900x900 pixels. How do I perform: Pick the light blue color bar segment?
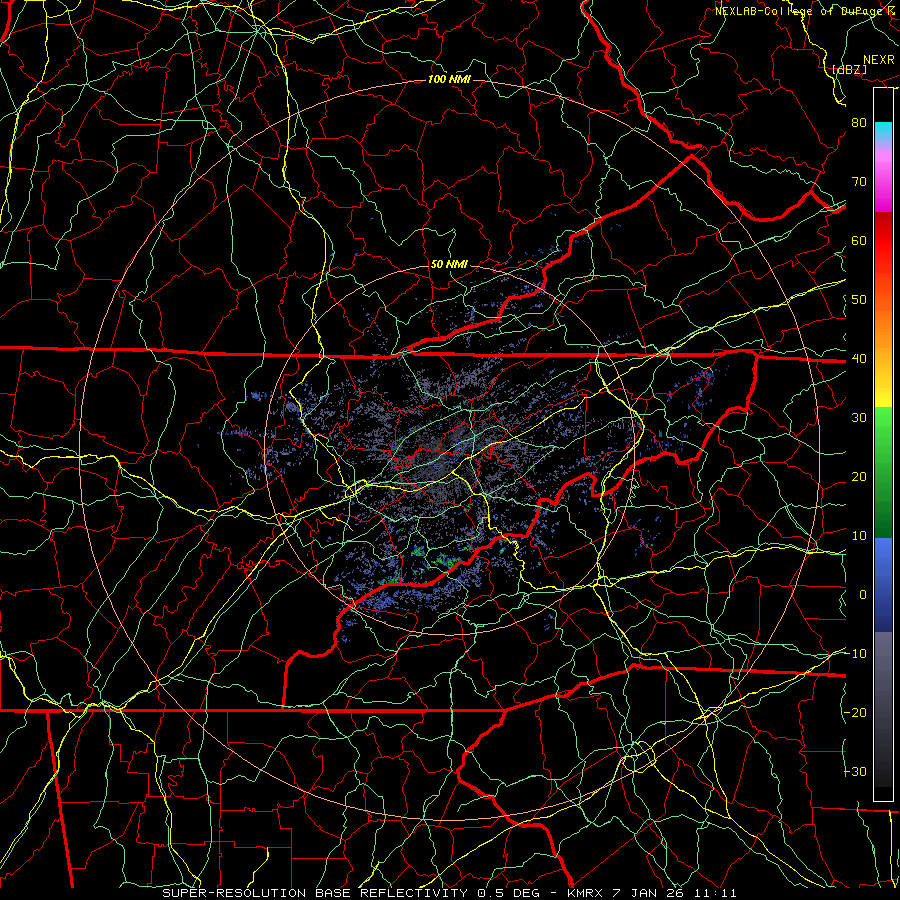[x=883, y=554]
